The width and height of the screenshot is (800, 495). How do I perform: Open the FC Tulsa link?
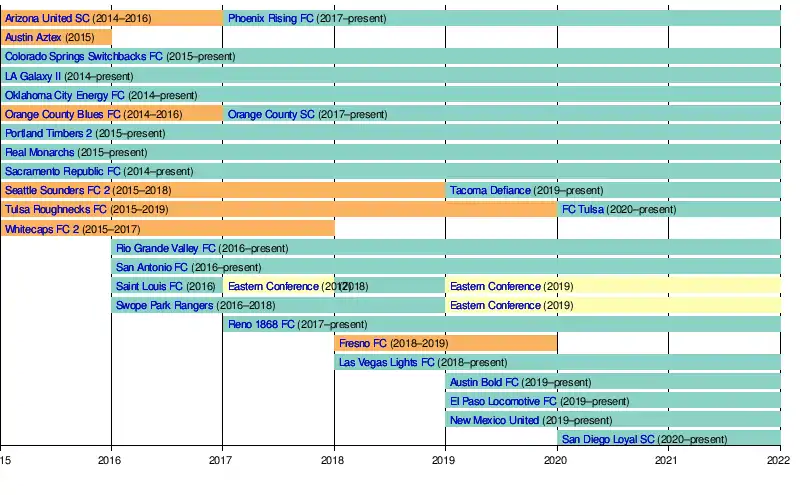583,210
